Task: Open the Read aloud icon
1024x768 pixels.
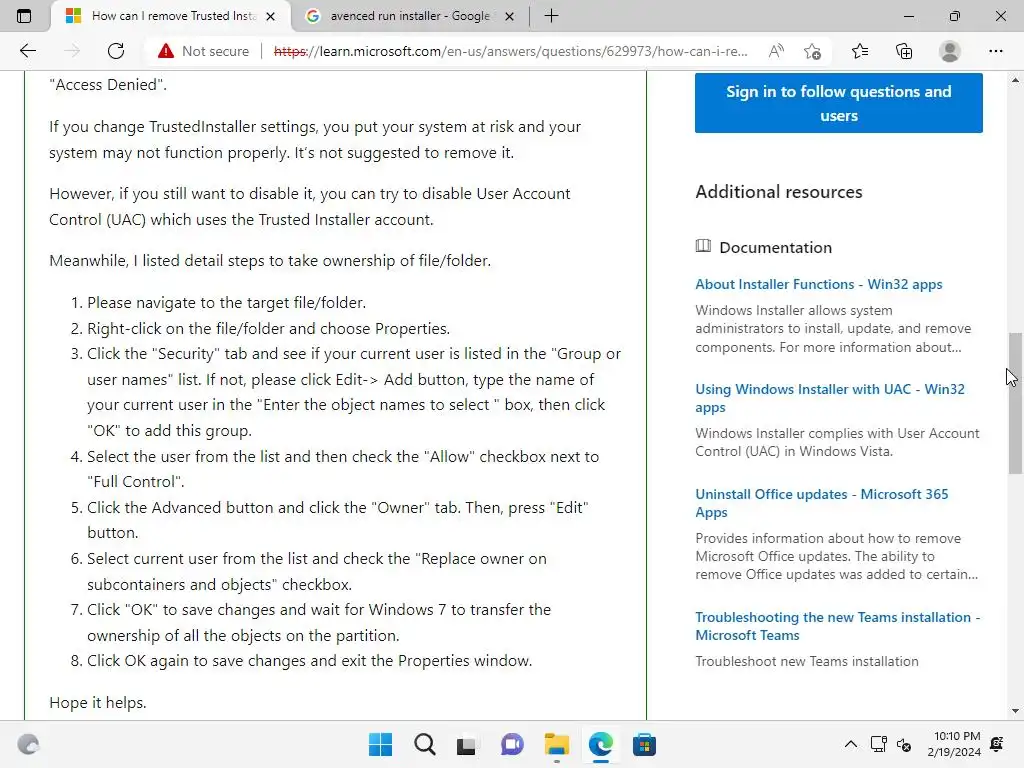Action: pos(776,51)
